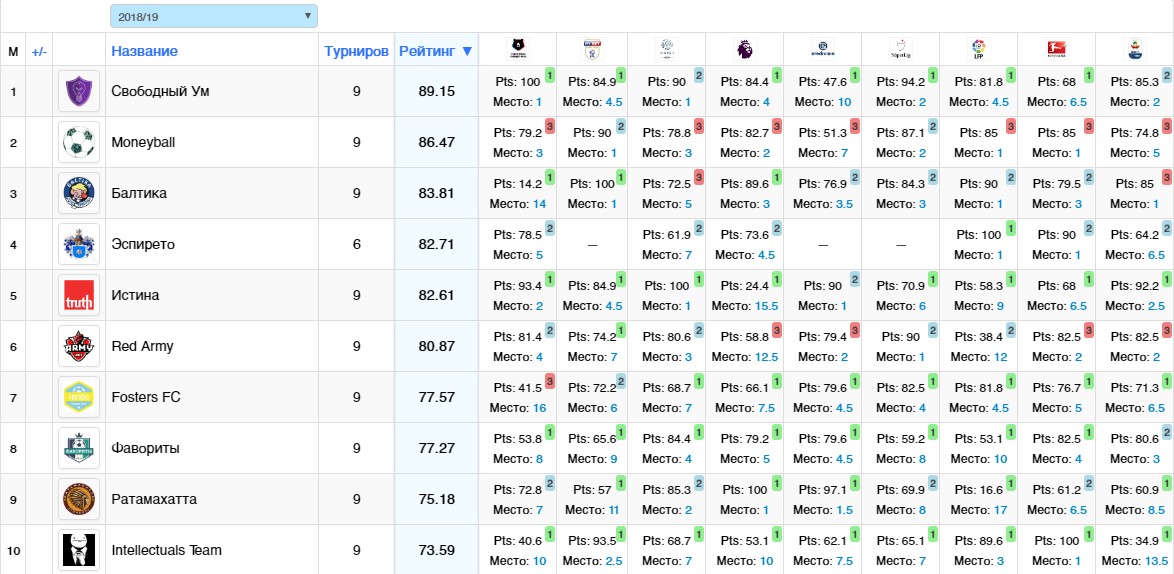Click the Süper Lig logo column header
Image resolution: width=1174 pixels, height=574 pixels.
[x=900, y=46]
